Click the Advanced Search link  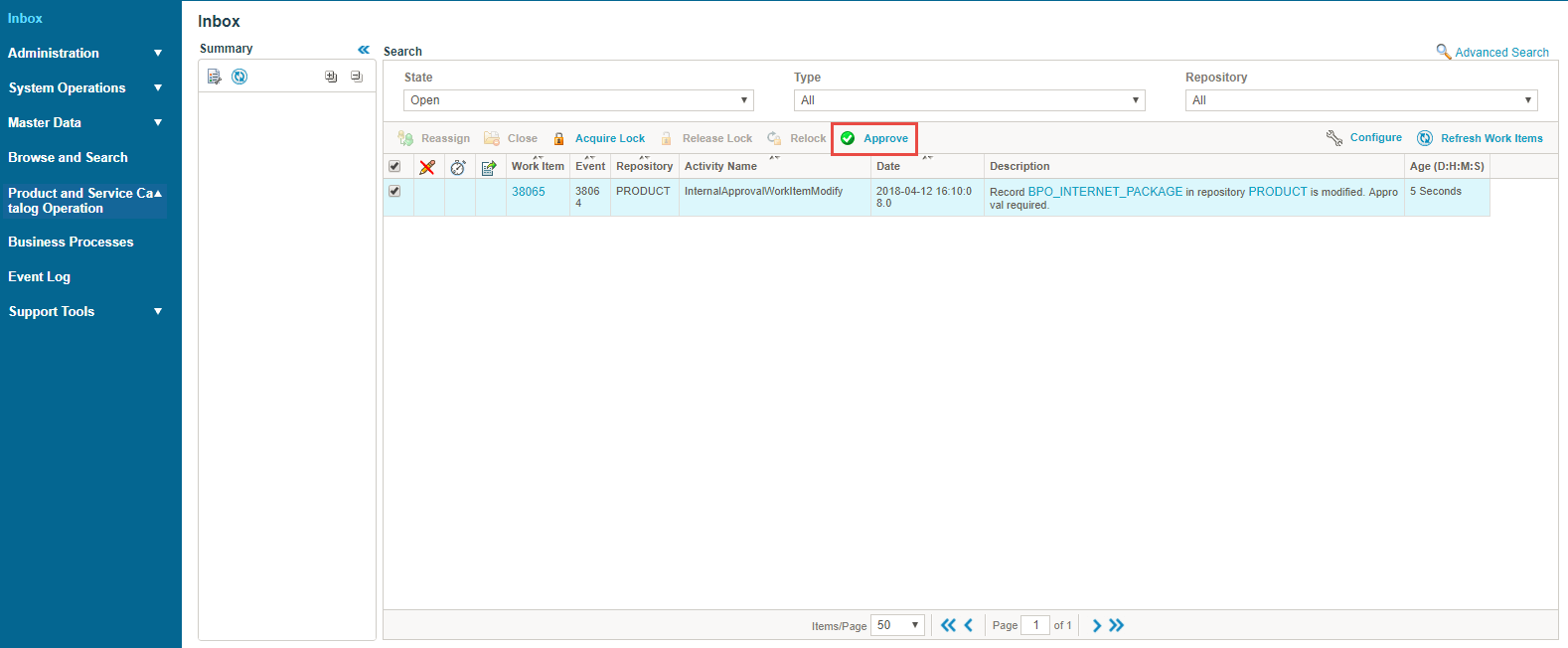point(1502,52)
